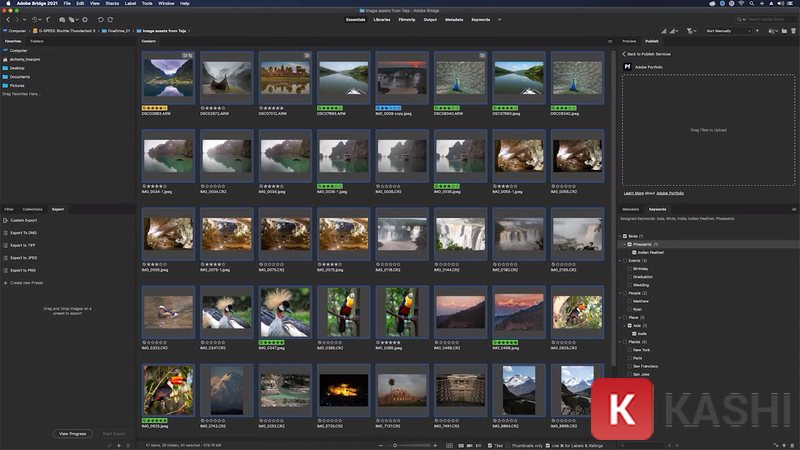Select the peacock thumbnail DSC08340.ARW
Viewport: 800px width, 450px height.
[460, 78]
